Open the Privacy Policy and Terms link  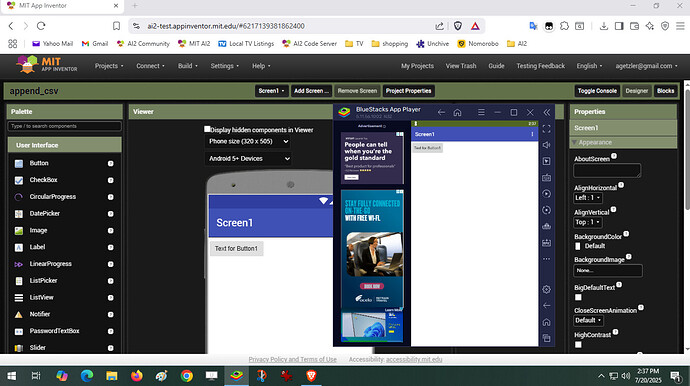292,360
